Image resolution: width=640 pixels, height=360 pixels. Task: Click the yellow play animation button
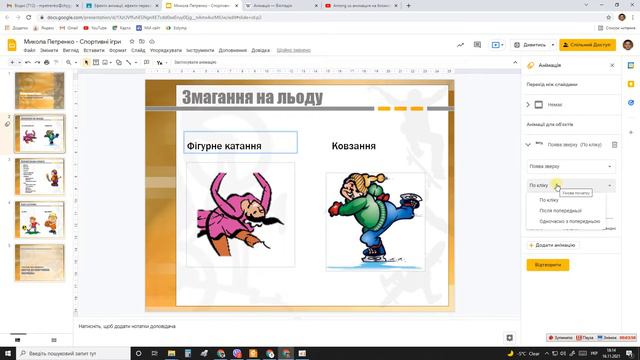click(547, 265)
